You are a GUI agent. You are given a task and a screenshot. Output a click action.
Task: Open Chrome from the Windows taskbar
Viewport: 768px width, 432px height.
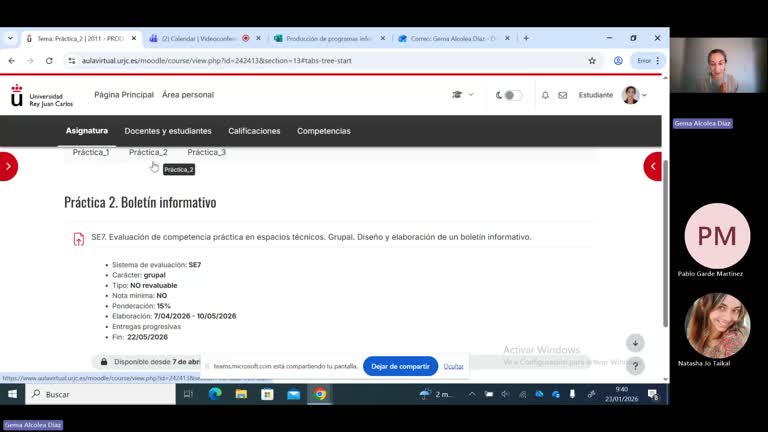point(320,394)
